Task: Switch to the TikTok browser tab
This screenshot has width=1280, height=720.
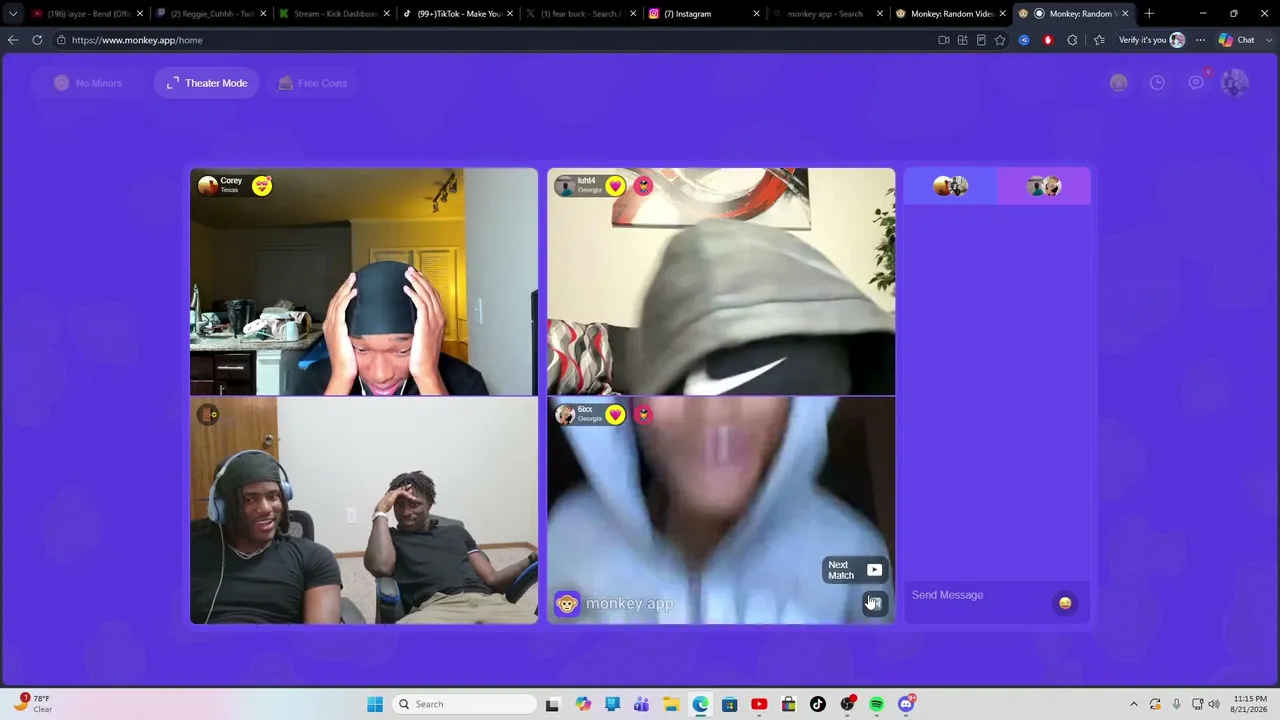Action: (459, 14)
